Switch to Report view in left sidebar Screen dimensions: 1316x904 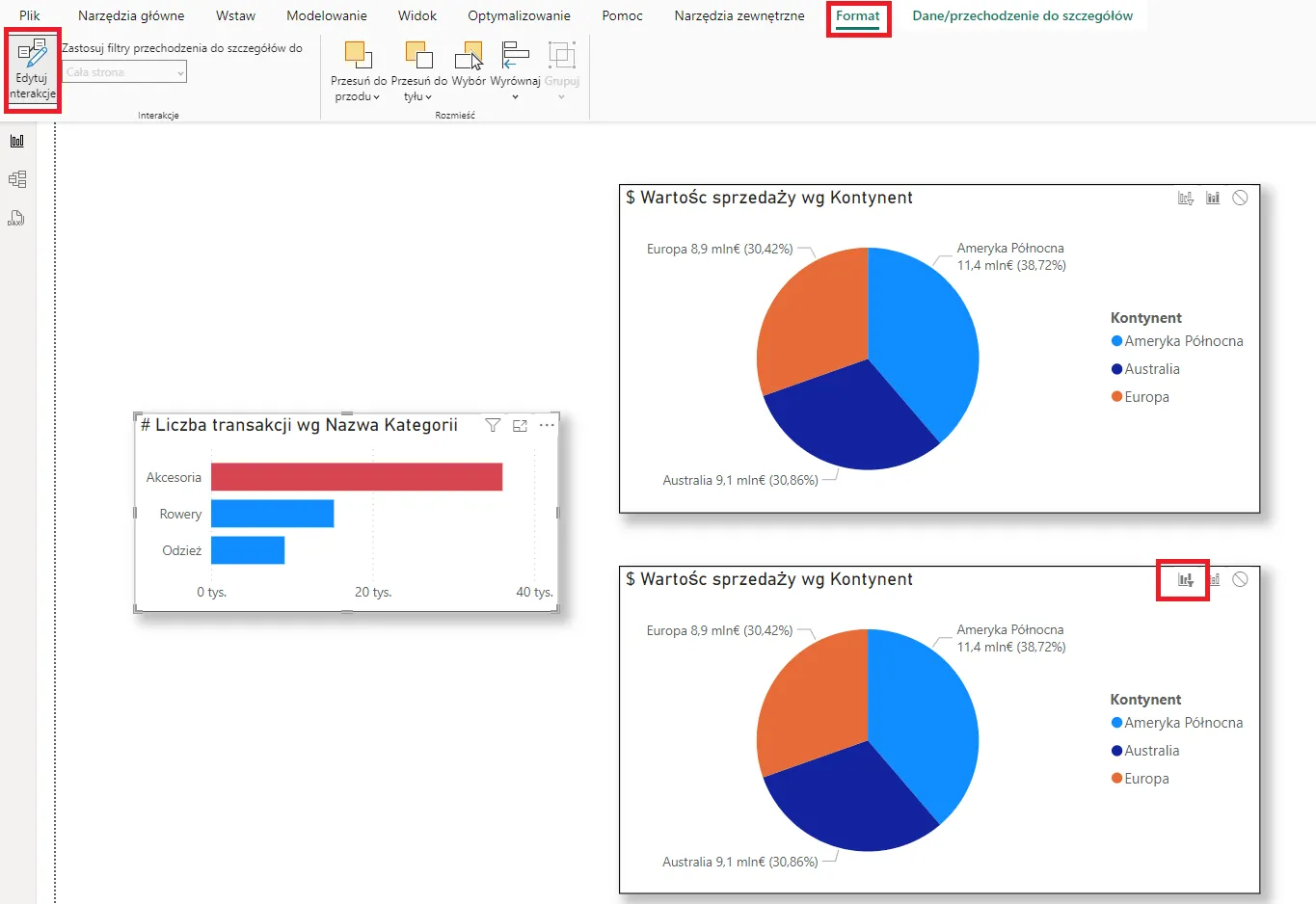tap(17, 141)
